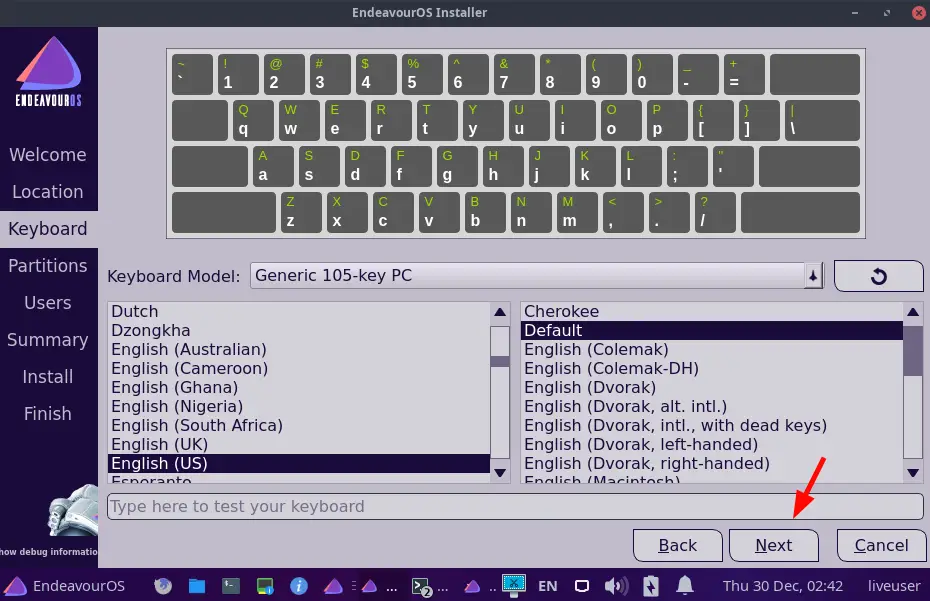Select English (Dvorak, right-handed) variant
The height and width of the screenshot is (601, 930).
coord(712,463)
